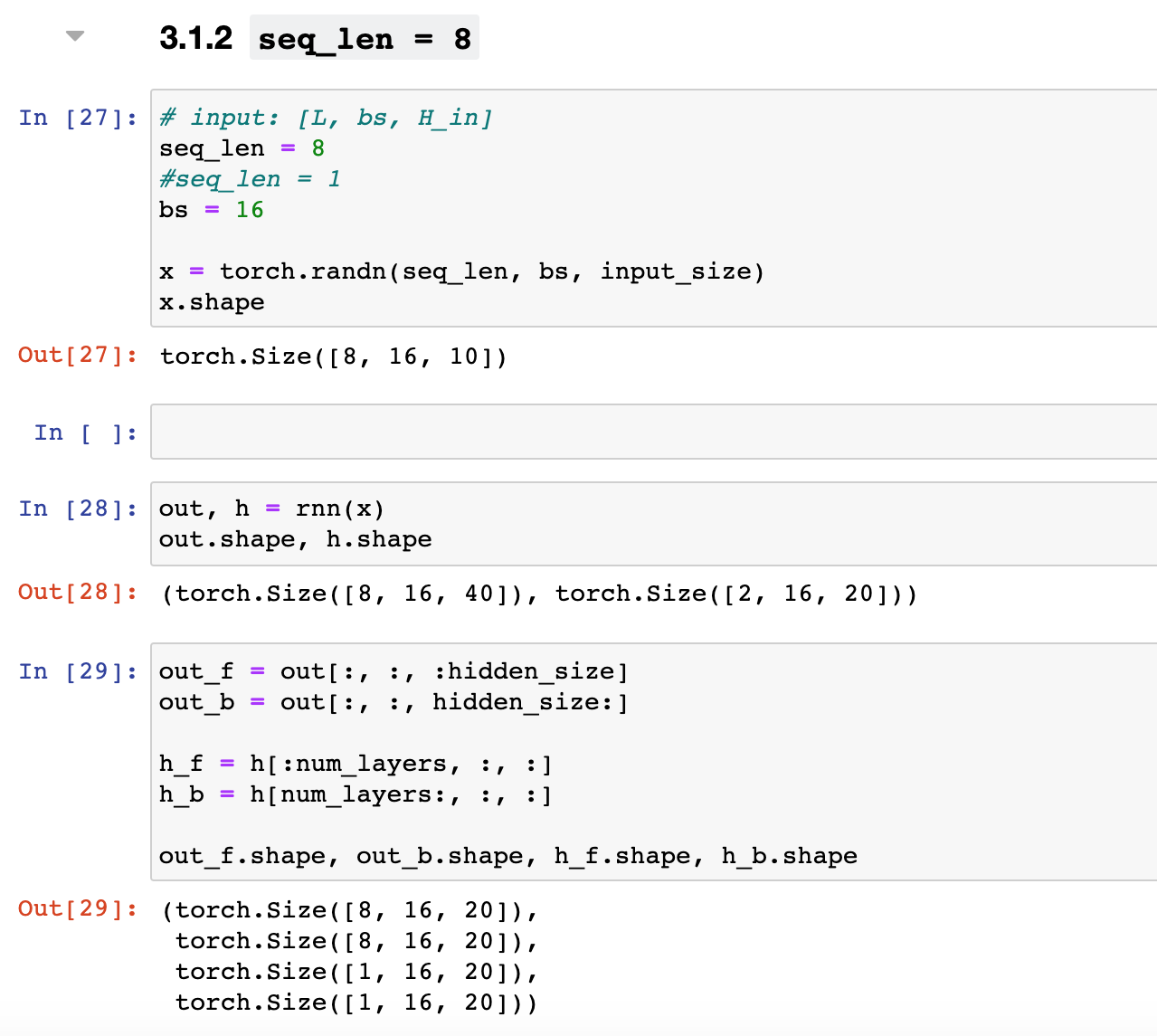Click the 'out_b = out[:, :, hidden_size:]' line
The width and height of the screenshot is (1157, 1036).
394,702
